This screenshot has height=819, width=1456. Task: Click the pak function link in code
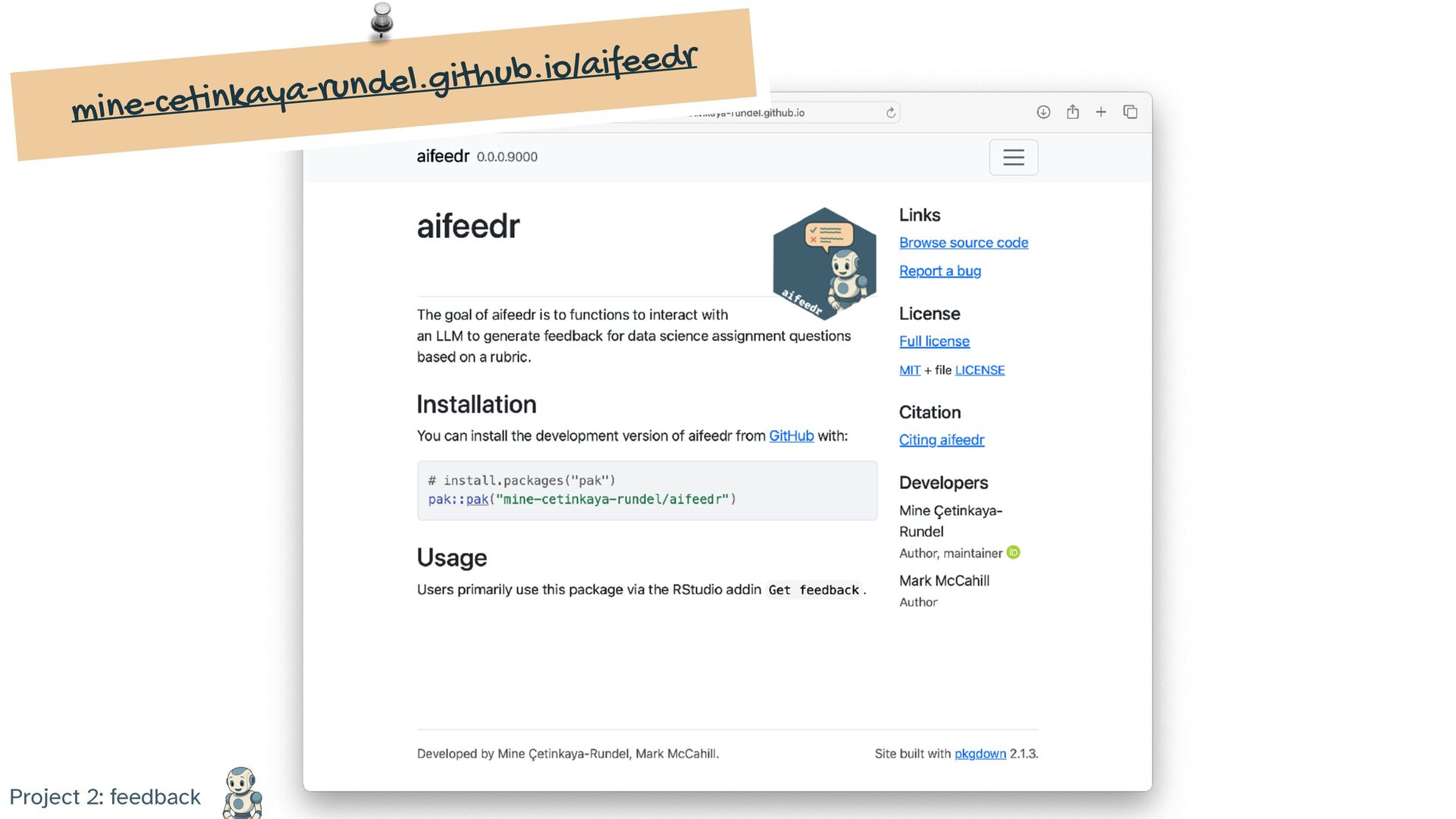pyautogui.click(x=477, y=499)
